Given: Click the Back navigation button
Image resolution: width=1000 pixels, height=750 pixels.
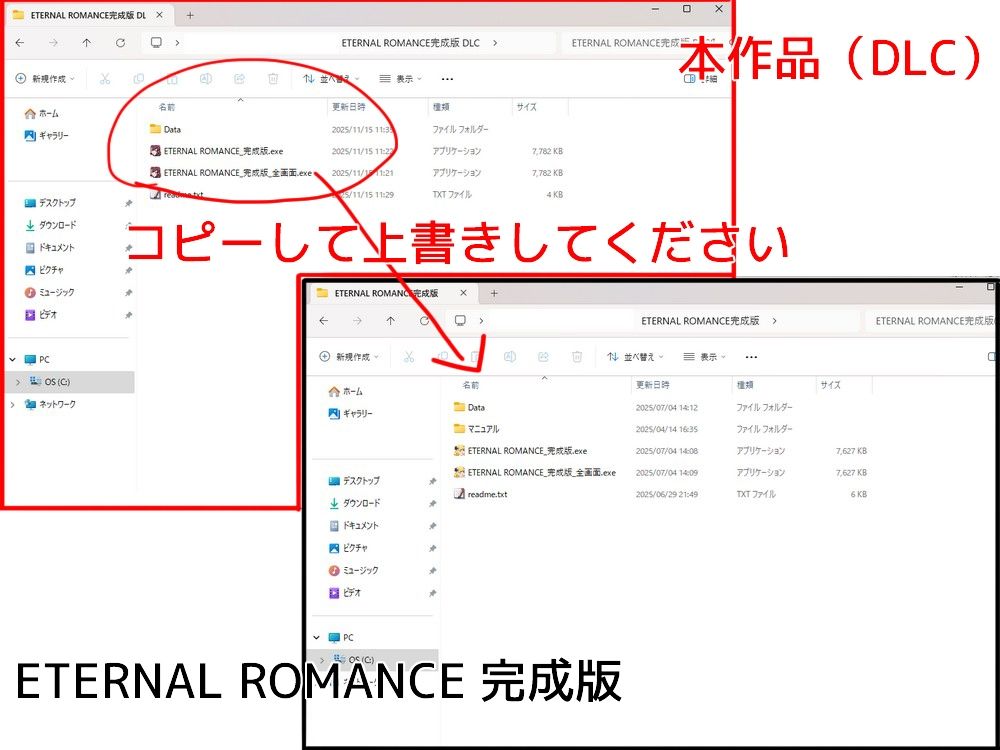Looking at the screenshot, I should pyautogui.click(x=20, y=43).
